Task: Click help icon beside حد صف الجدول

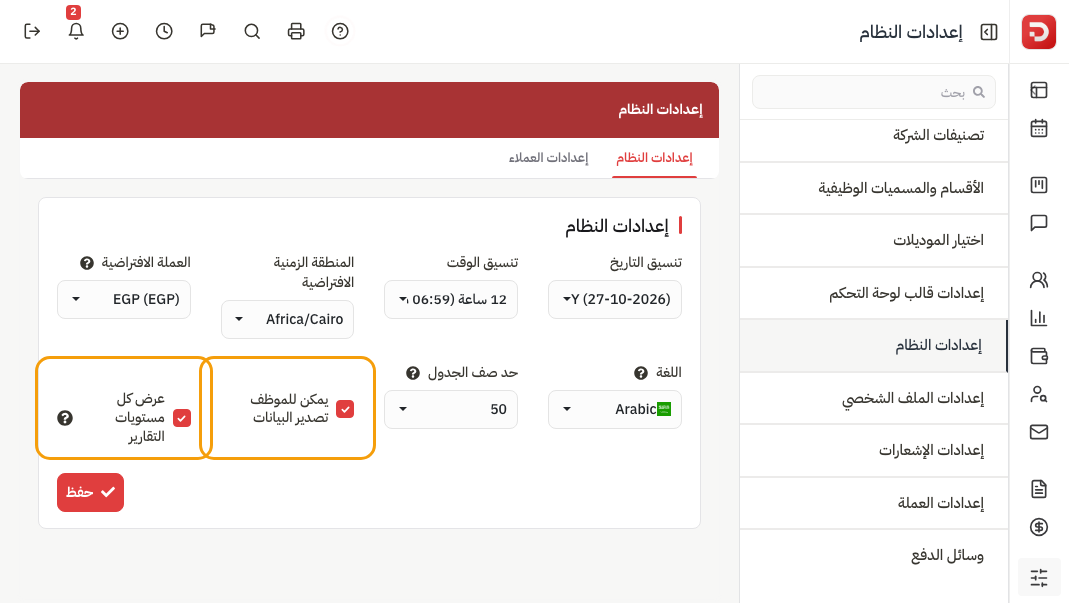Action: 412,373
